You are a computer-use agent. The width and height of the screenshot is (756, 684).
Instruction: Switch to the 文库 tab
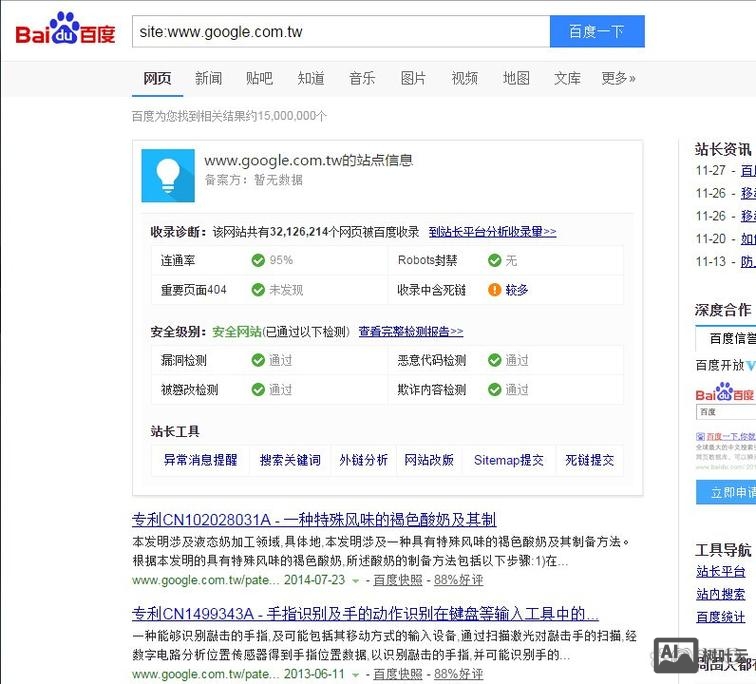tap(567, 78)
